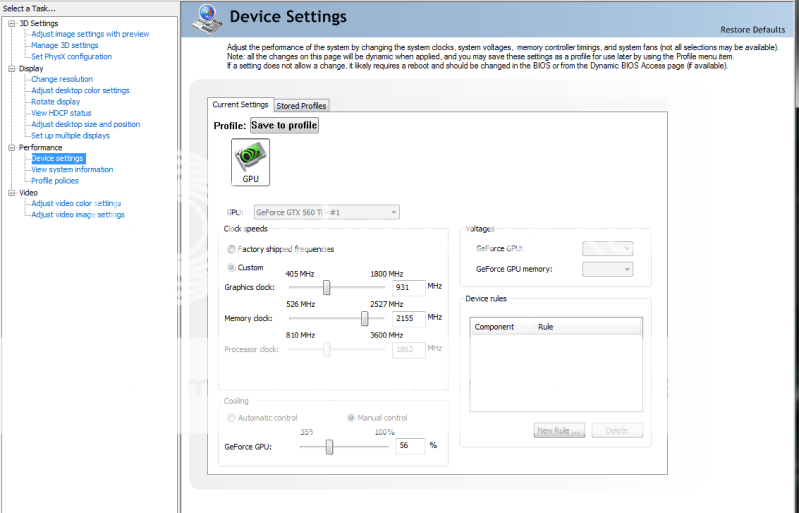Choose Manual control for cooling
This screenshot has width=799, height=513.
coord(351,417)
